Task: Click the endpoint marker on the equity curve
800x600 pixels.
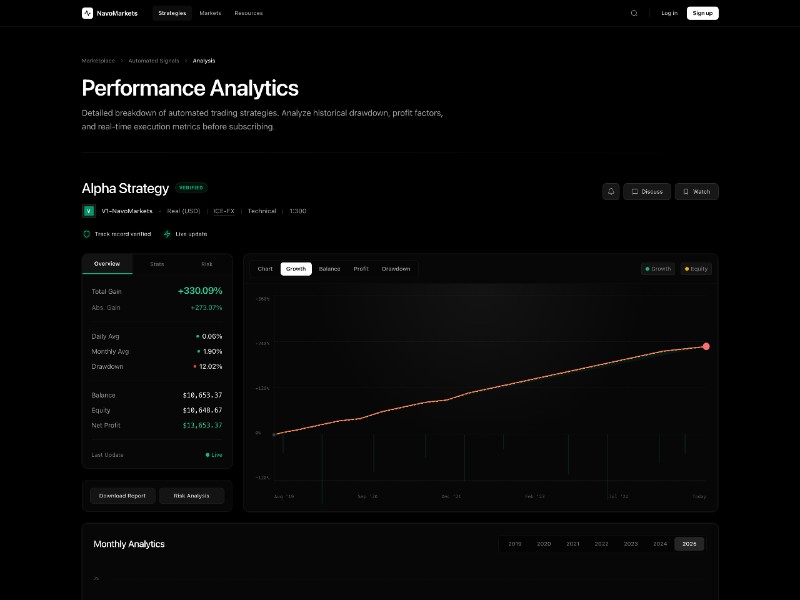Action: point(706,345)
